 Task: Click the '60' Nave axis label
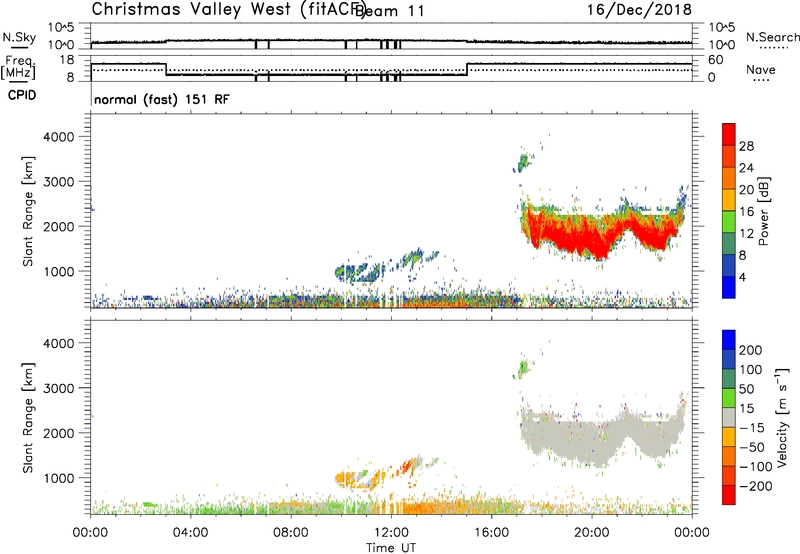716,60
